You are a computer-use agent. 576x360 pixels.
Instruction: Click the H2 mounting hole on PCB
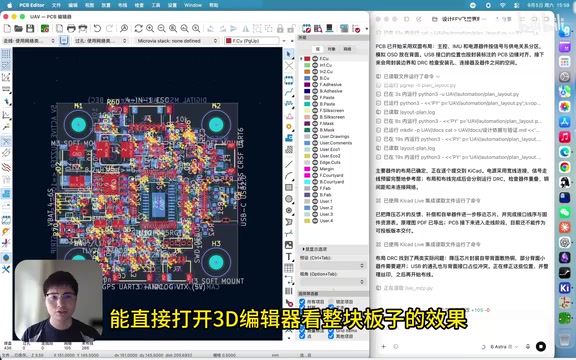click(x=216, y=125)
